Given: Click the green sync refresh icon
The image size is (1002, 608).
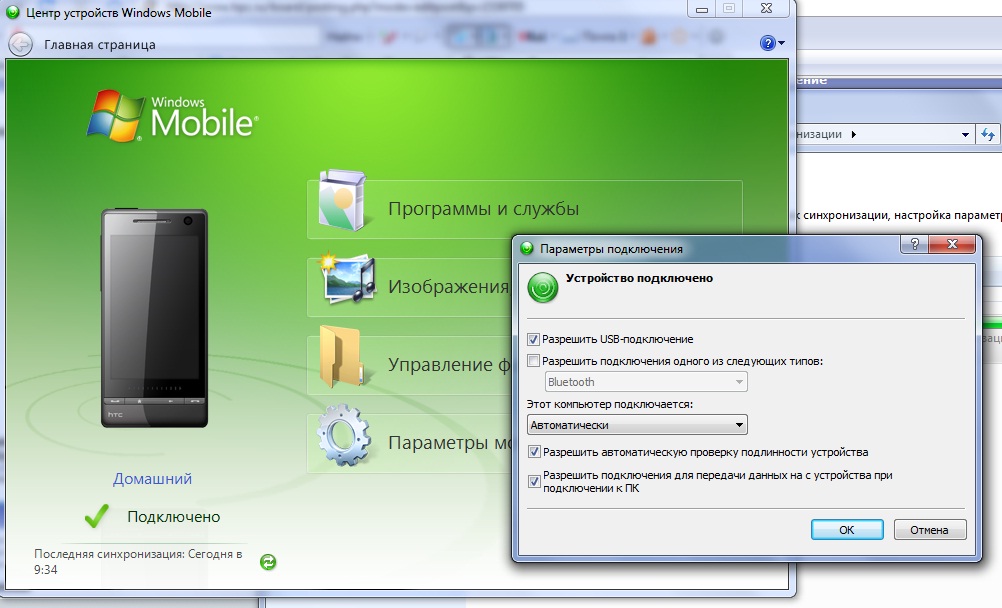Looking at the screenshot, I should click(x=268, y=562).
